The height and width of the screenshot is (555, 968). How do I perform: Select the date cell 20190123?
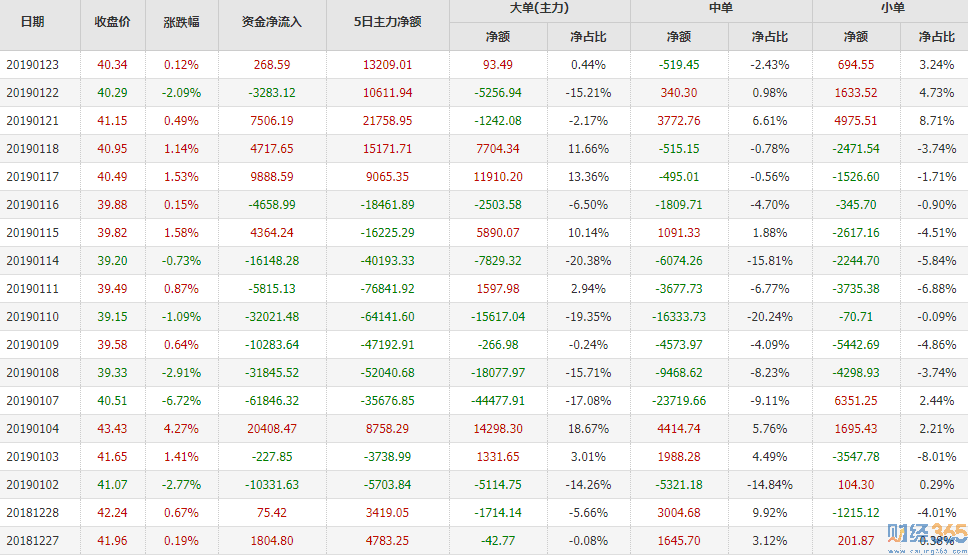[33, 65]
